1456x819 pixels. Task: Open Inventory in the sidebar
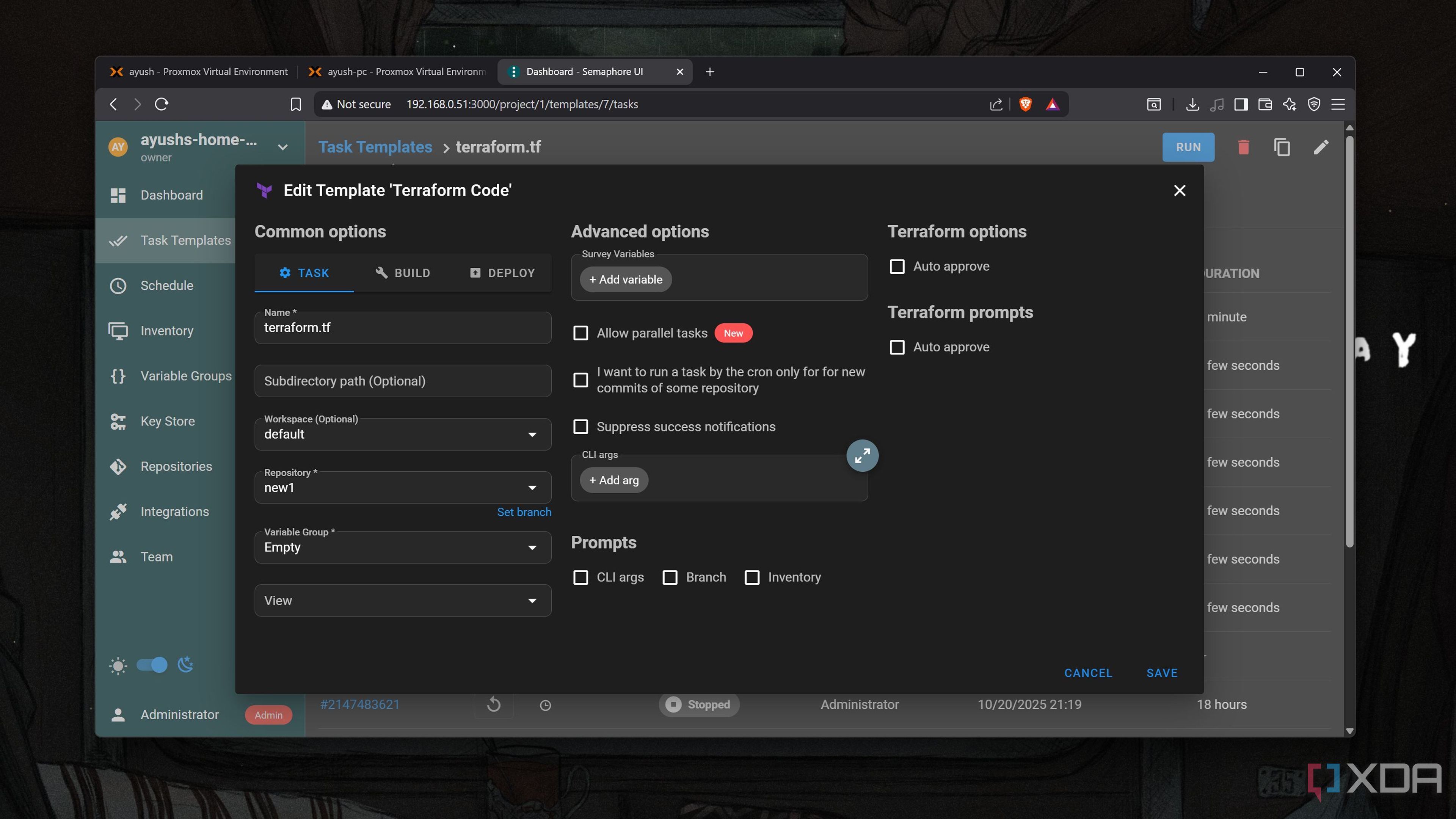coord(166,331)
